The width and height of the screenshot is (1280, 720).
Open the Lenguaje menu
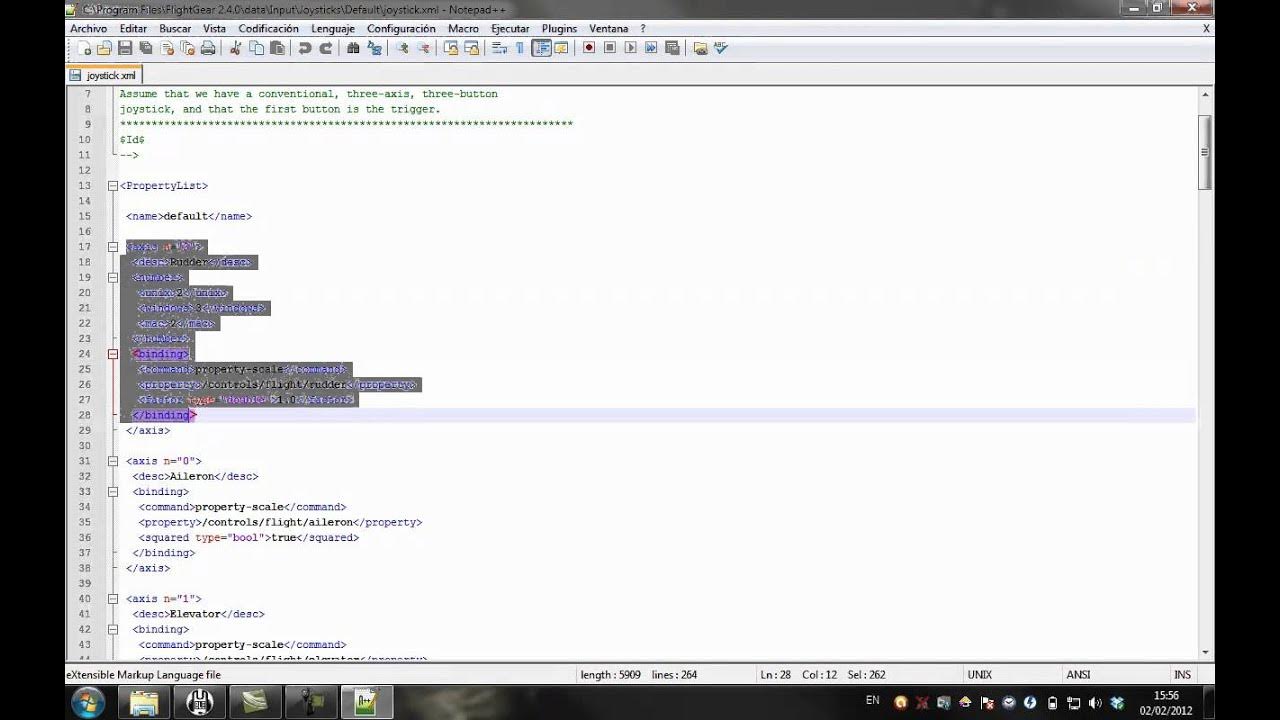pos(333,29)
